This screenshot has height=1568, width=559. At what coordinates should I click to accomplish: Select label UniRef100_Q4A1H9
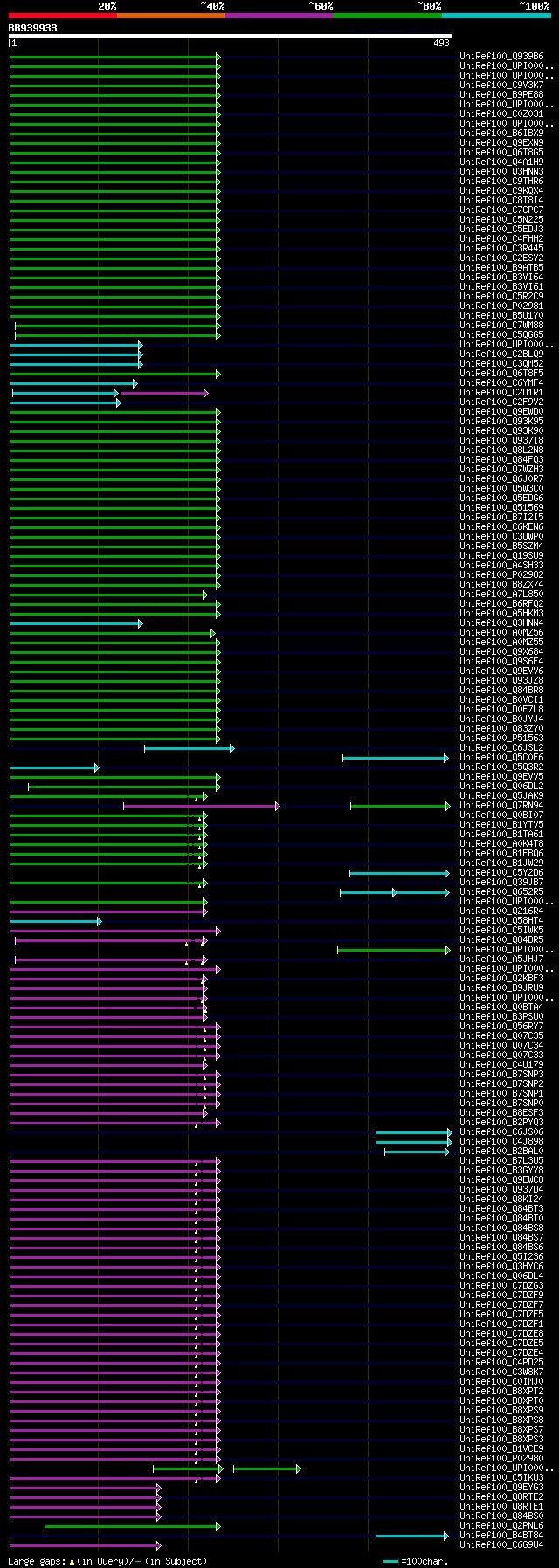(x=501, y=162)
